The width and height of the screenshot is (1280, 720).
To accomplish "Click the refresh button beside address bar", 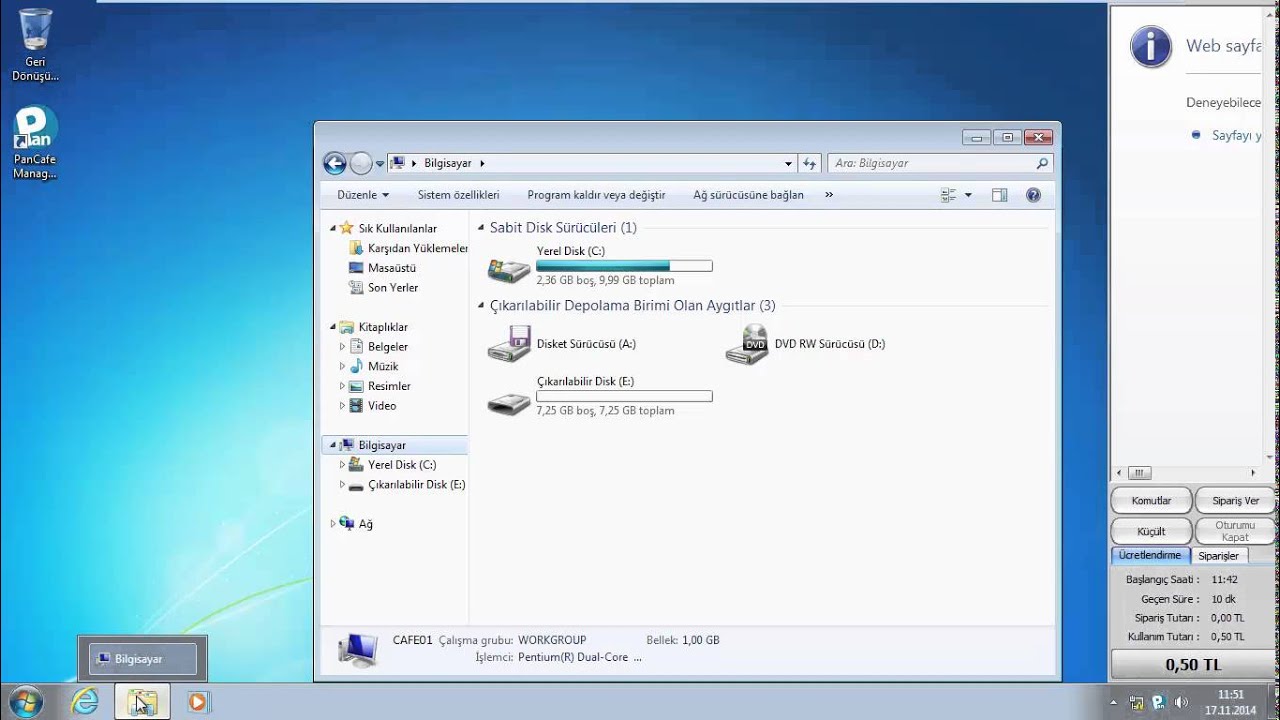I will click(810, 163).
